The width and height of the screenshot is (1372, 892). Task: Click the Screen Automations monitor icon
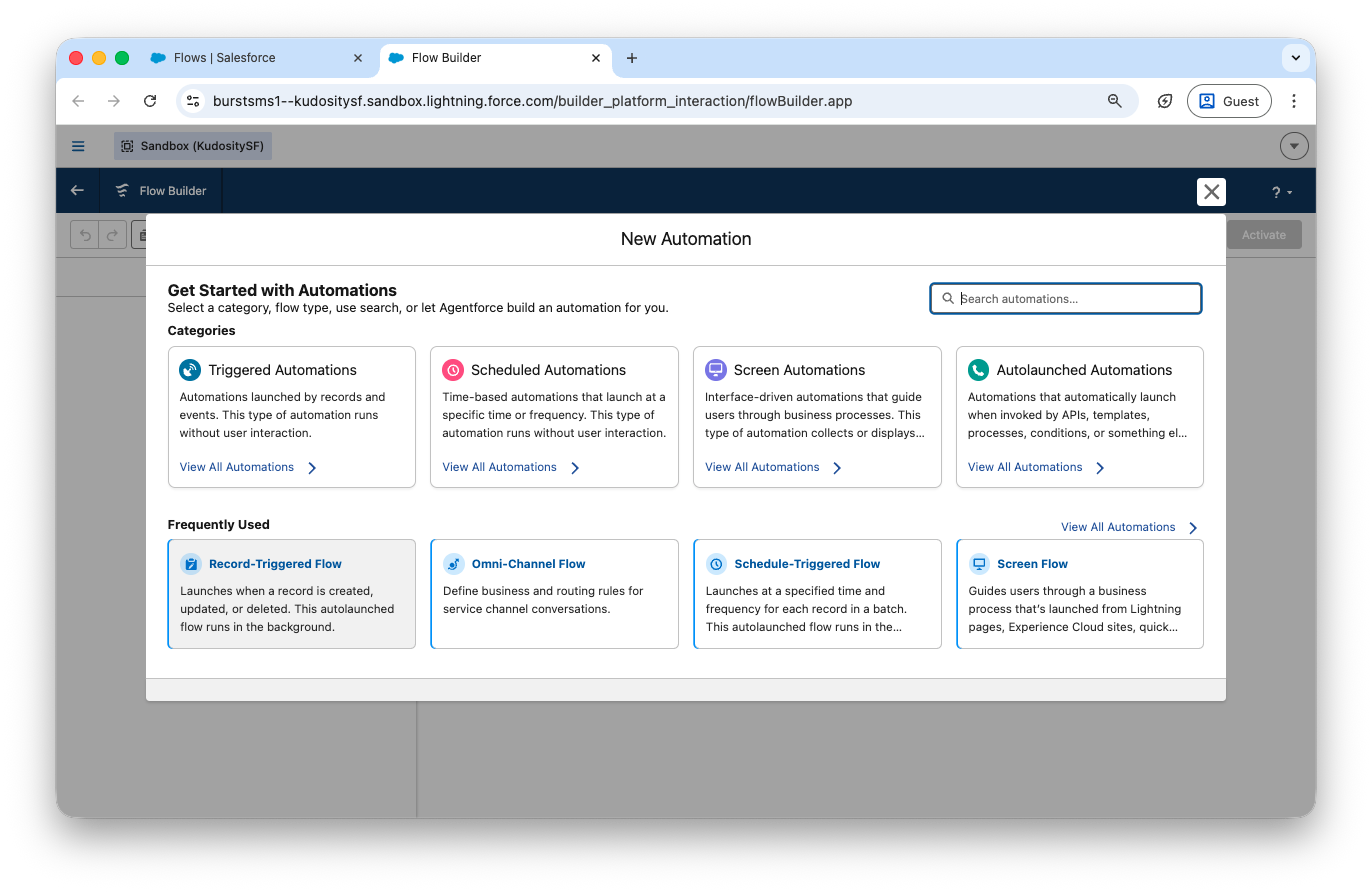pyautogui.click(x=716, y=370)
